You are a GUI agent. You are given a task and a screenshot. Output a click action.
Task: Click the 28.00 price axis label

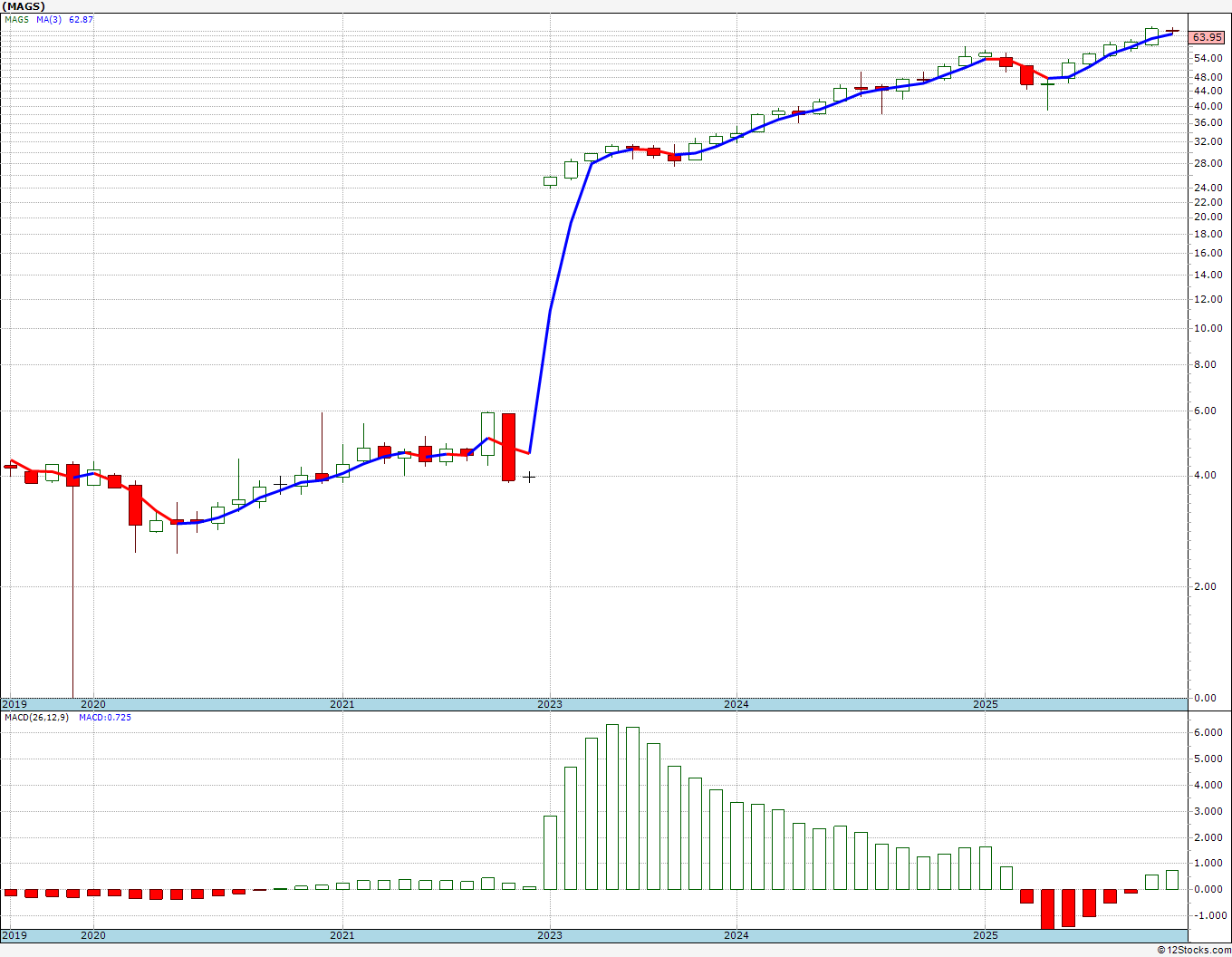[x=1208, y=163]
